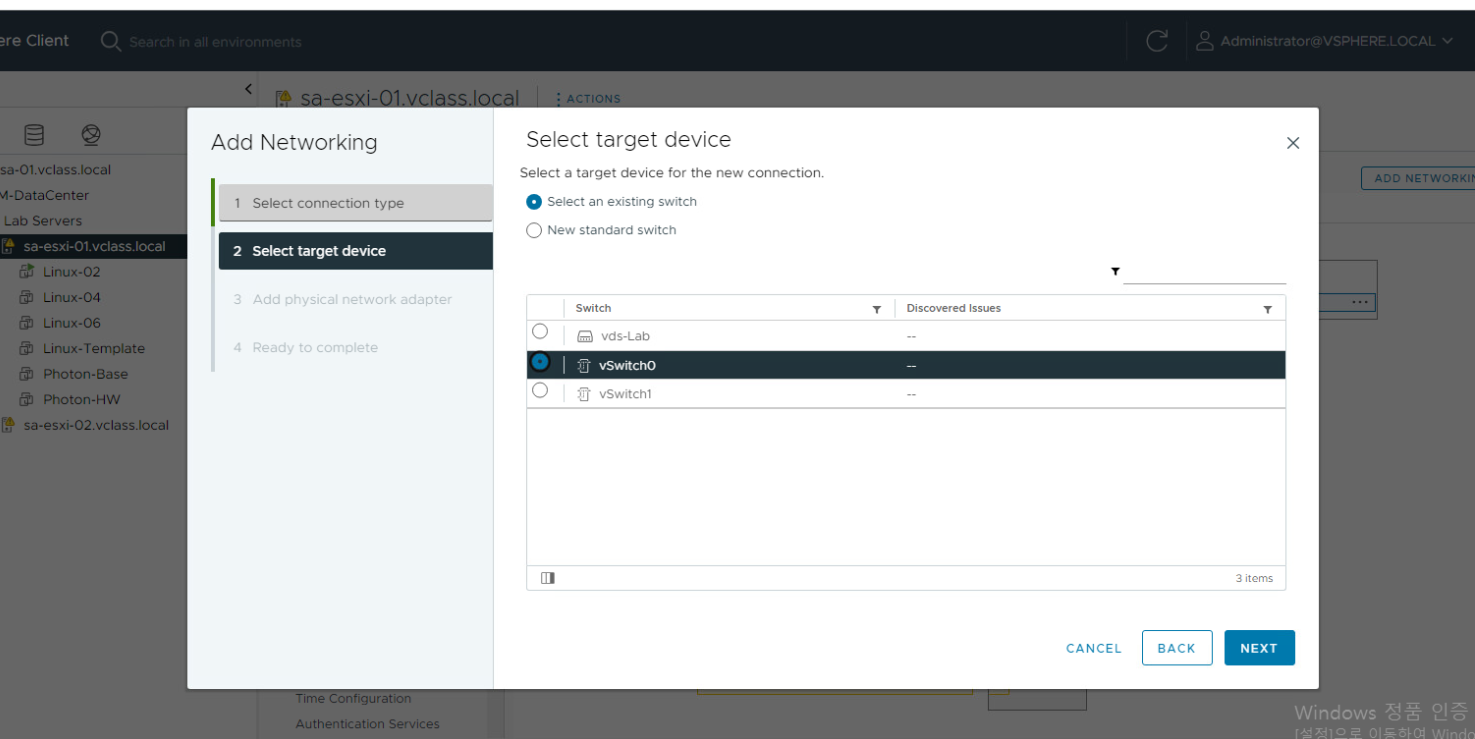Open the Discovered Issues column filter

click(x=1268, y=309)
